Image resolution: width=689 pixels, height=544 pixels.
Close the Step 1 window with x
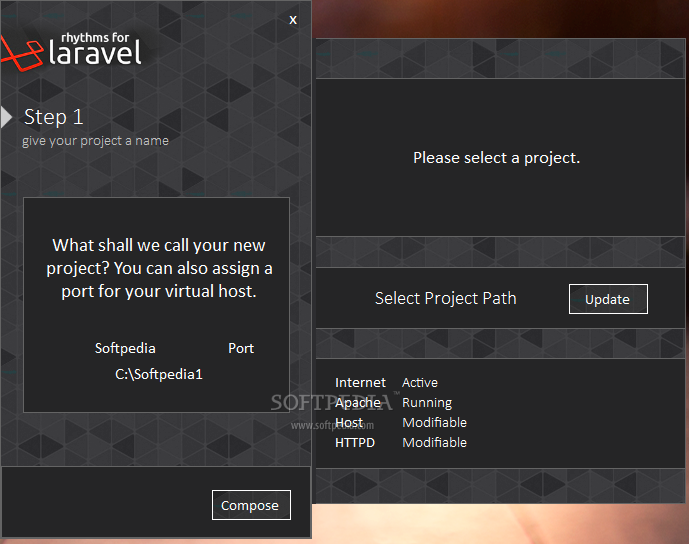293,20
